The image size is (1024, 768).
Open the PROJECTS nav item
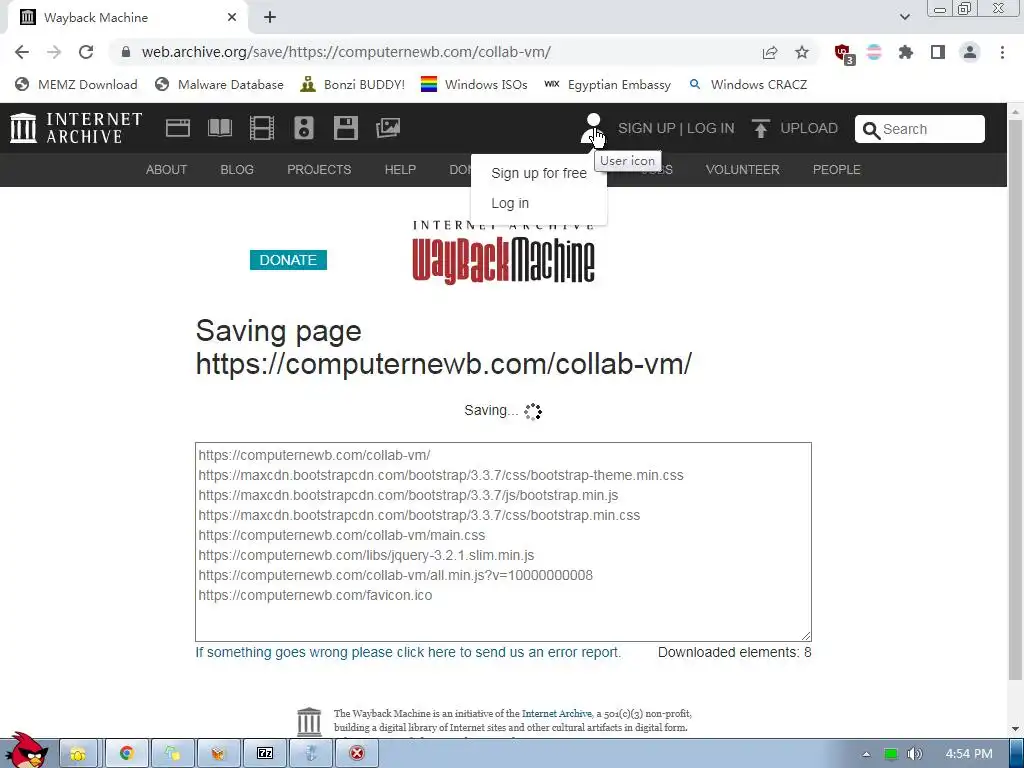319,170
